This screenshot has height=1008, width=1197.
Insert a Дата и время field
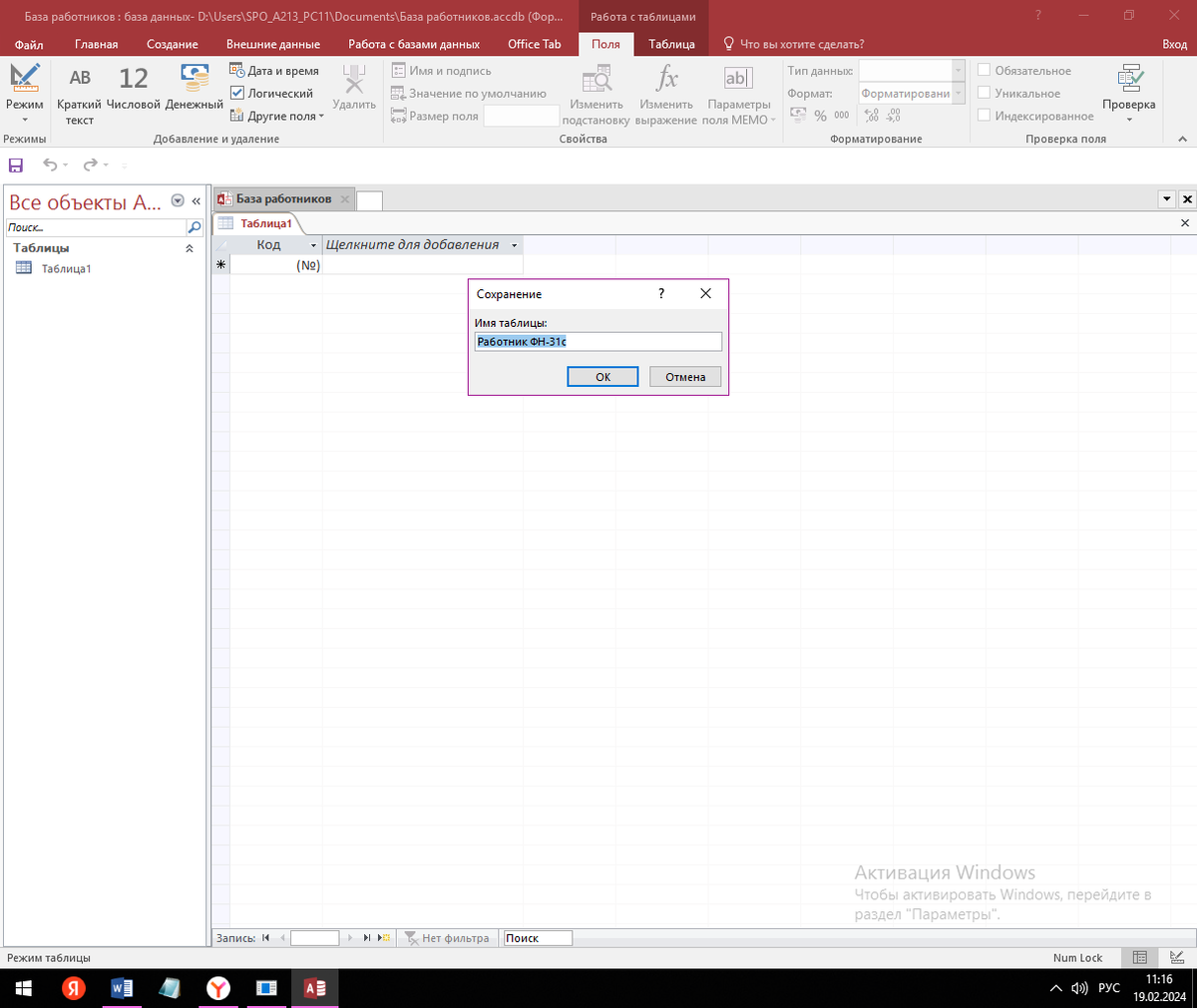[274, 71]
